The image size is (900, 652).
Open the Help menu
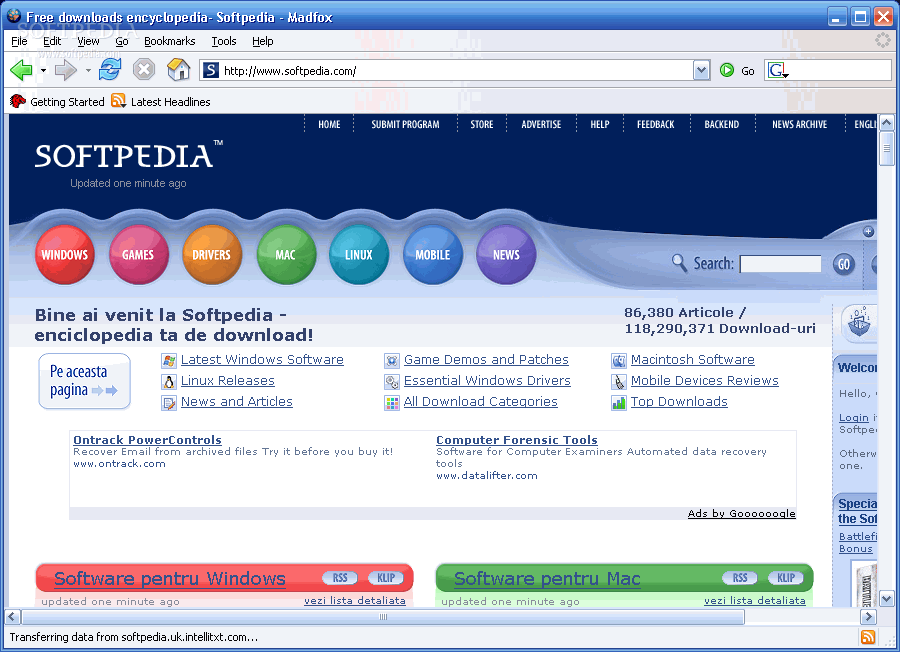point(262,41)
